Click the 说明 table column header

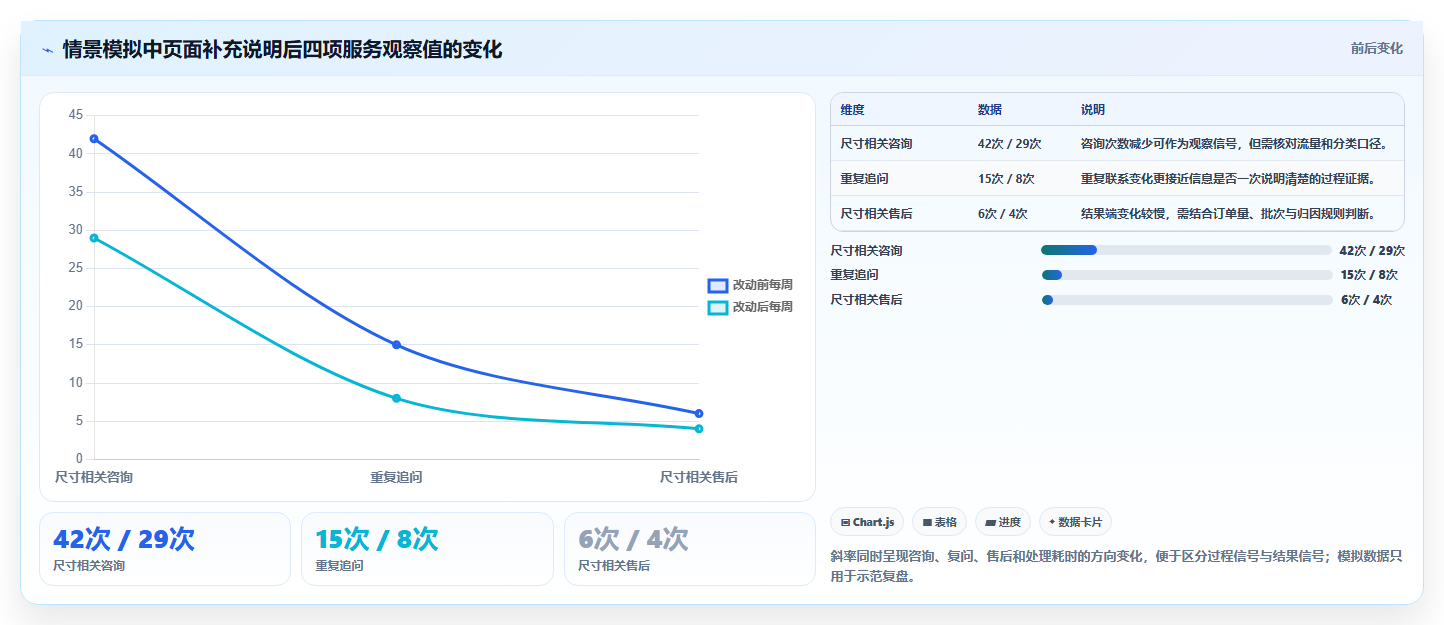point(1093,109)
